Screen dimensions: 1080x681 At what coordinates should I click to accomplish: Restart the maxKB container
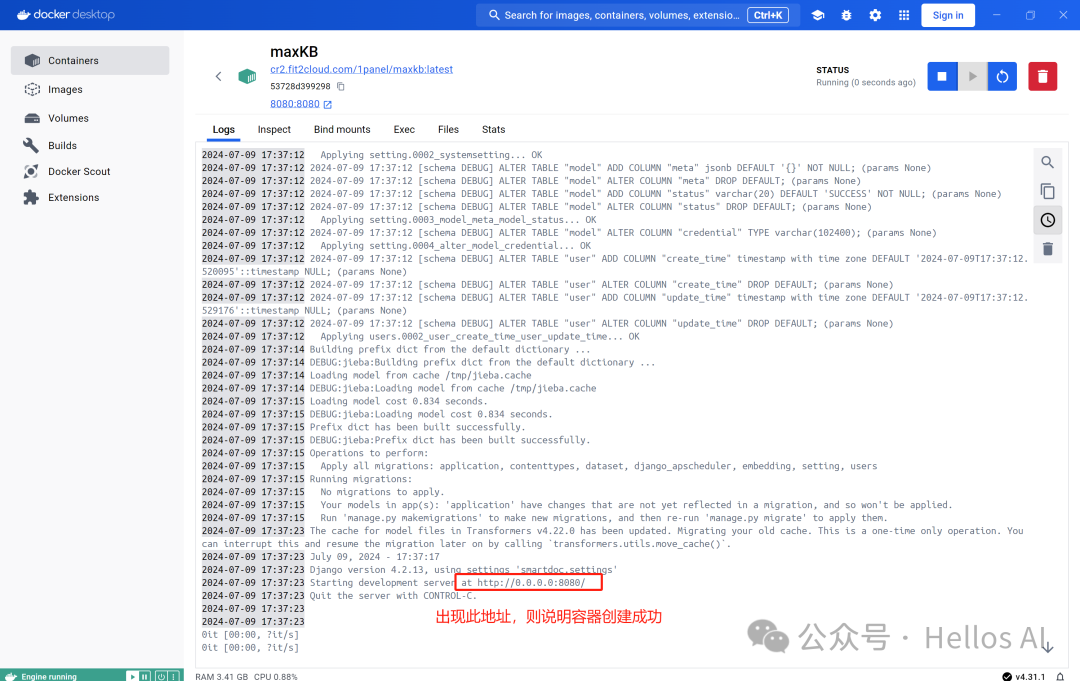1002,76
